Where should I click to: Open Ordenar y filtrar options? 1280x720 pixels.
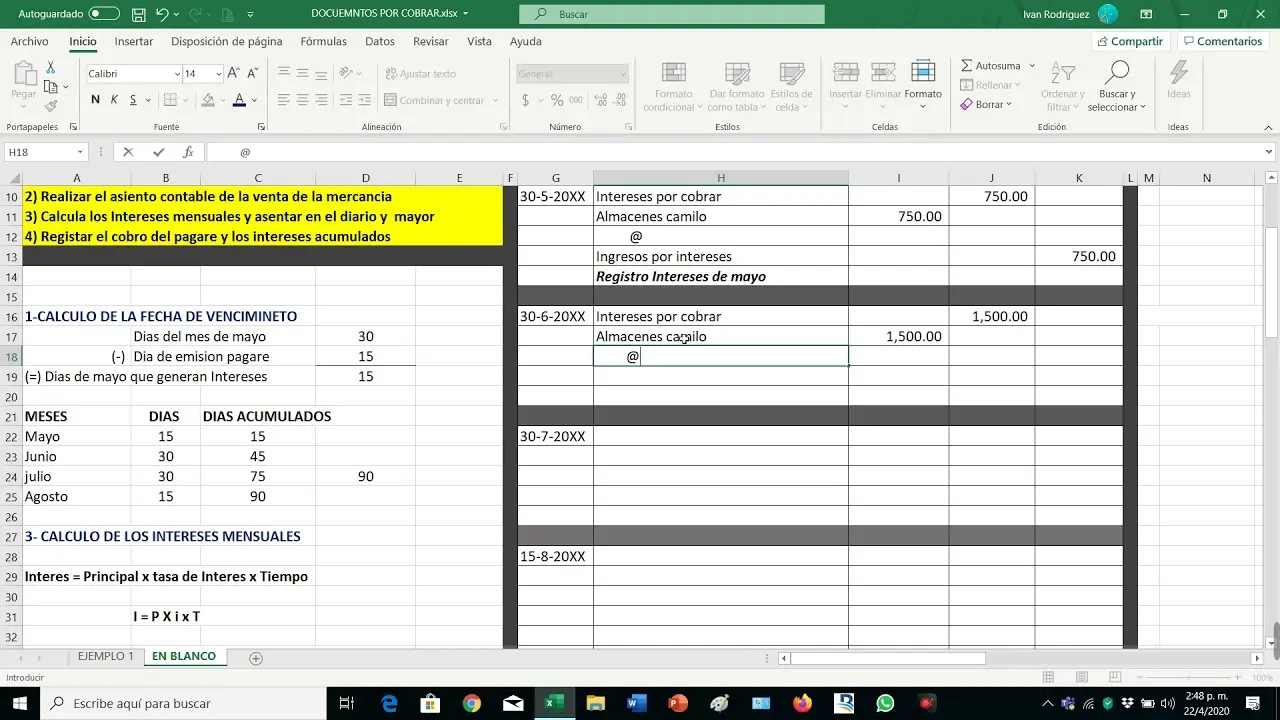pyautogui.click(x=1063, y=87)
